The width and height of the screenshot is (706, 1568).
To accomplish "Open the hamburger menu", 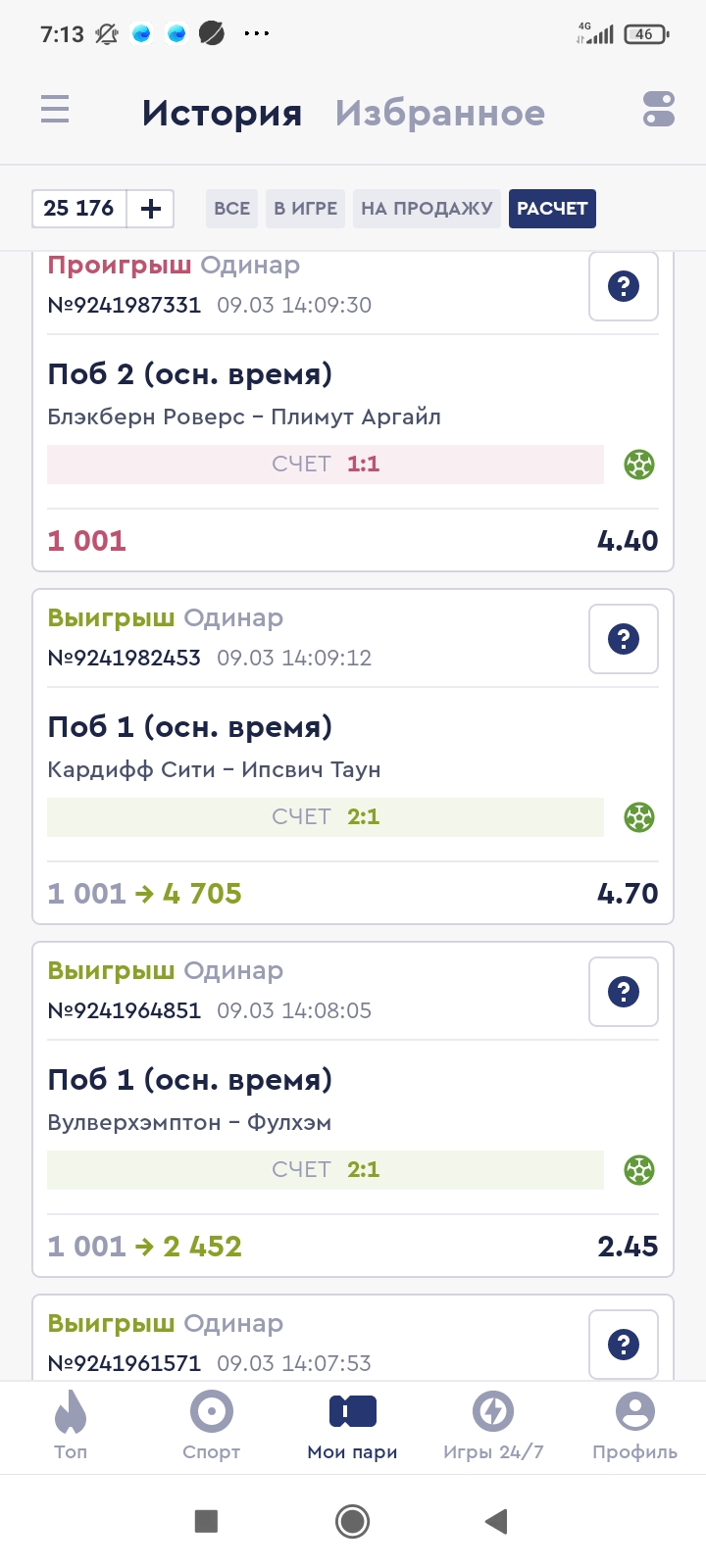I will (x=55, y=109).
